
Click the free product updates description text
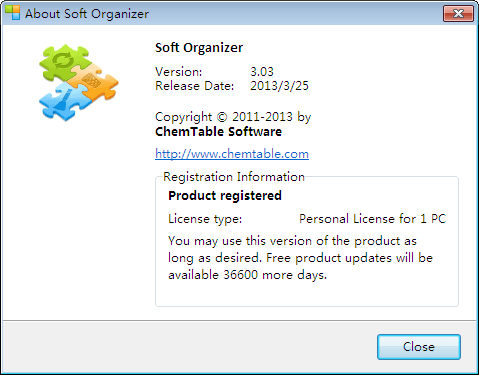[x=300, y=258]
